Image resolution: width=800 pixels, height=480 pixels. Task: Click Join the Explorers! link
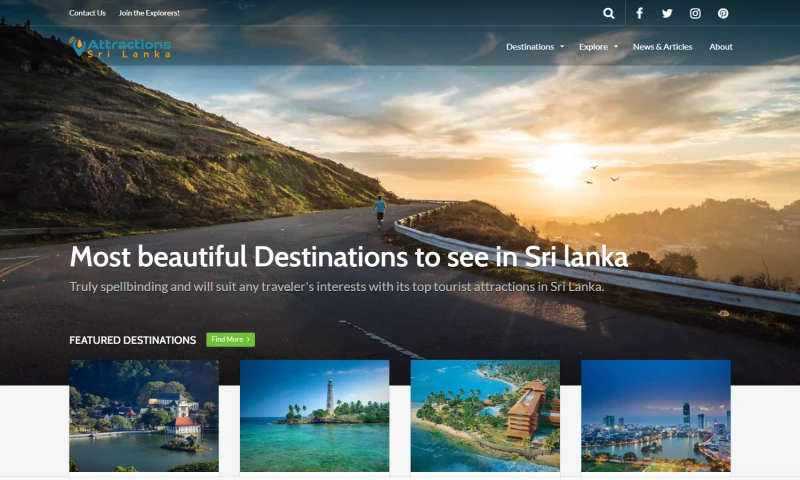coord(149,13)
